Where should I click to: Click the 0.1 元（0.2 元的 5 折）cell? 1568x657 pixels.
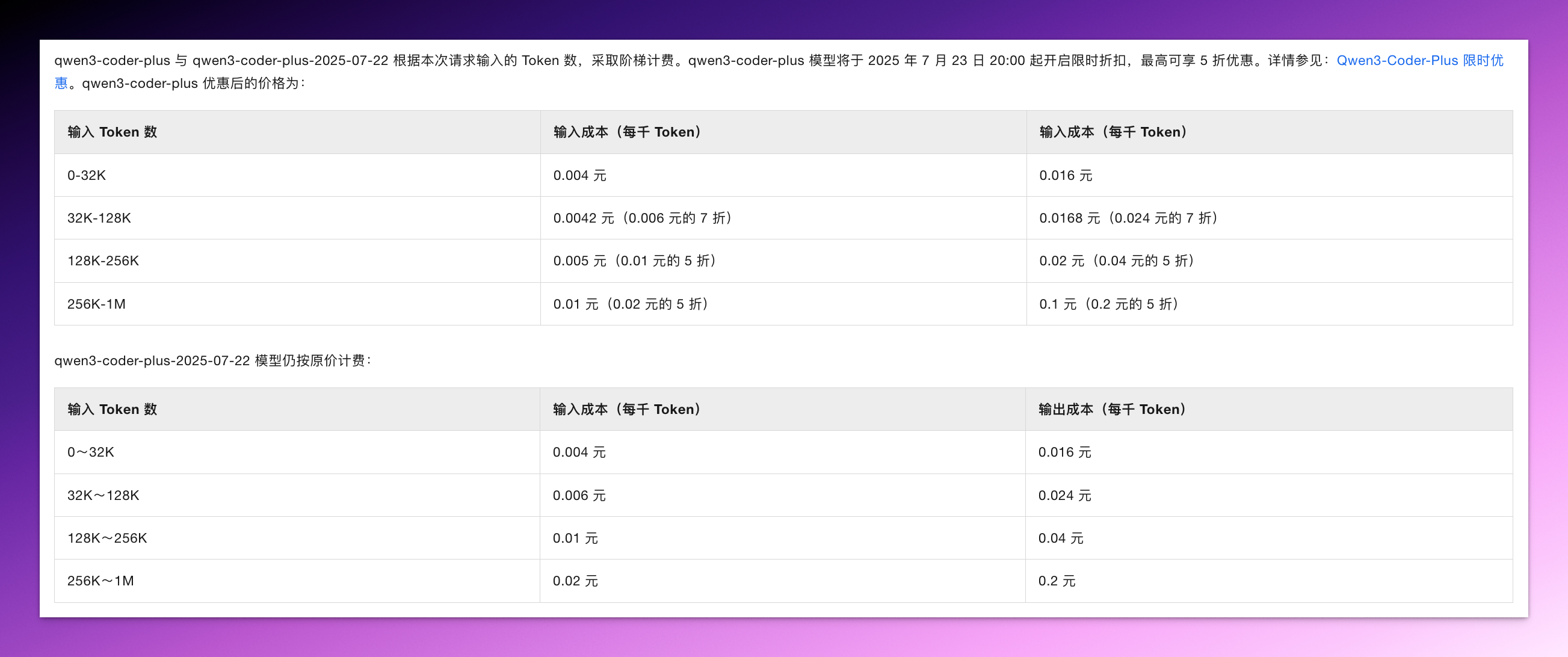click(1108, 303)
